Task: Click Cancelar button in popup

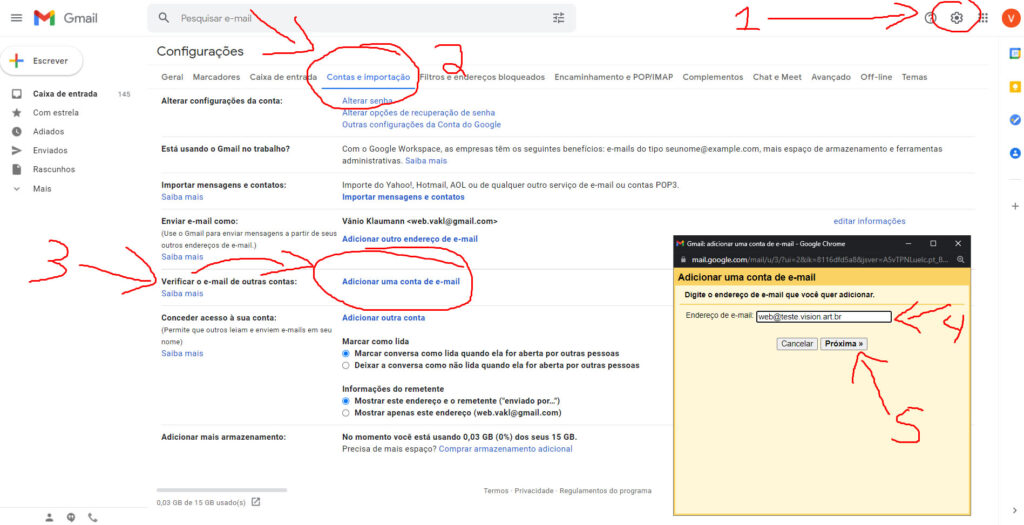Action: coord(797,343)
